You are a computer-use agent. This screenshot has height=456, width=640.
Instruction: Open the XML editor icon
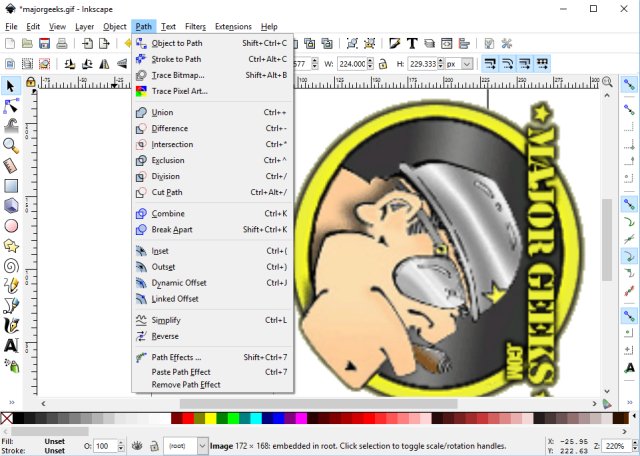pos(447,43)
